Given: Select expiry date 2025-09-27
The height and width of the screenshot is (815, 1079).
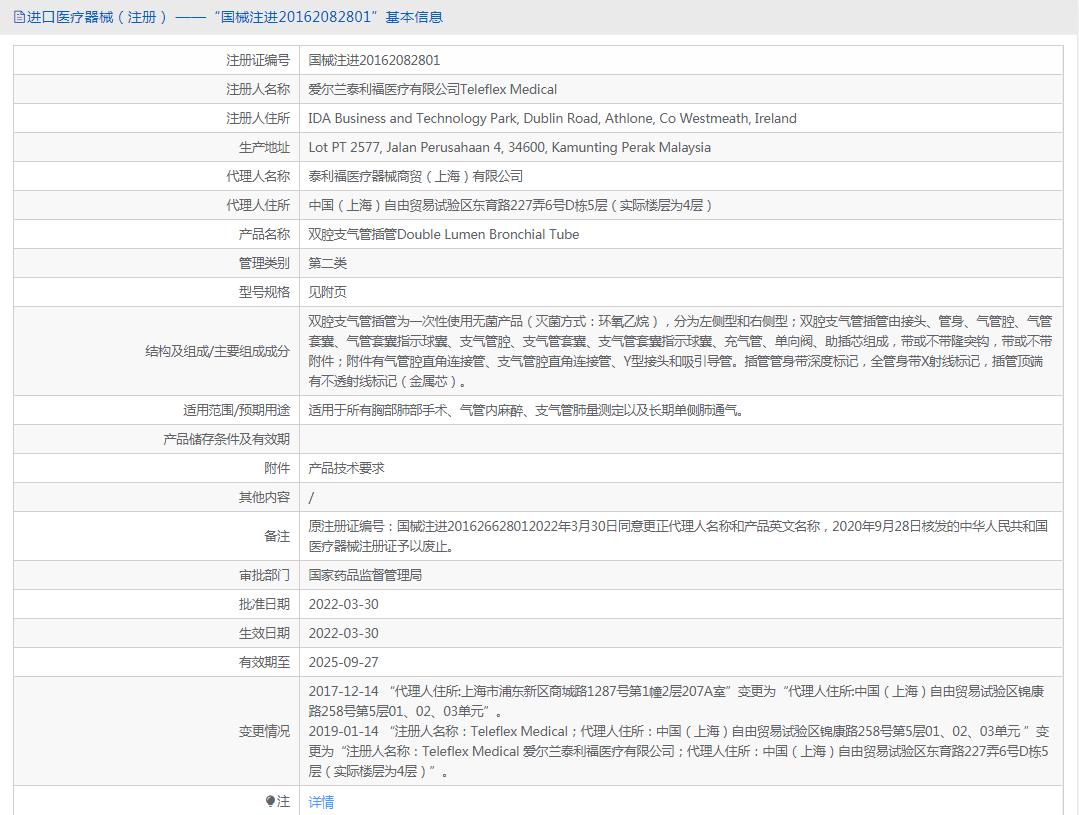Looking at the screenshot, I should pyautogui.click(x=343, y=662).
